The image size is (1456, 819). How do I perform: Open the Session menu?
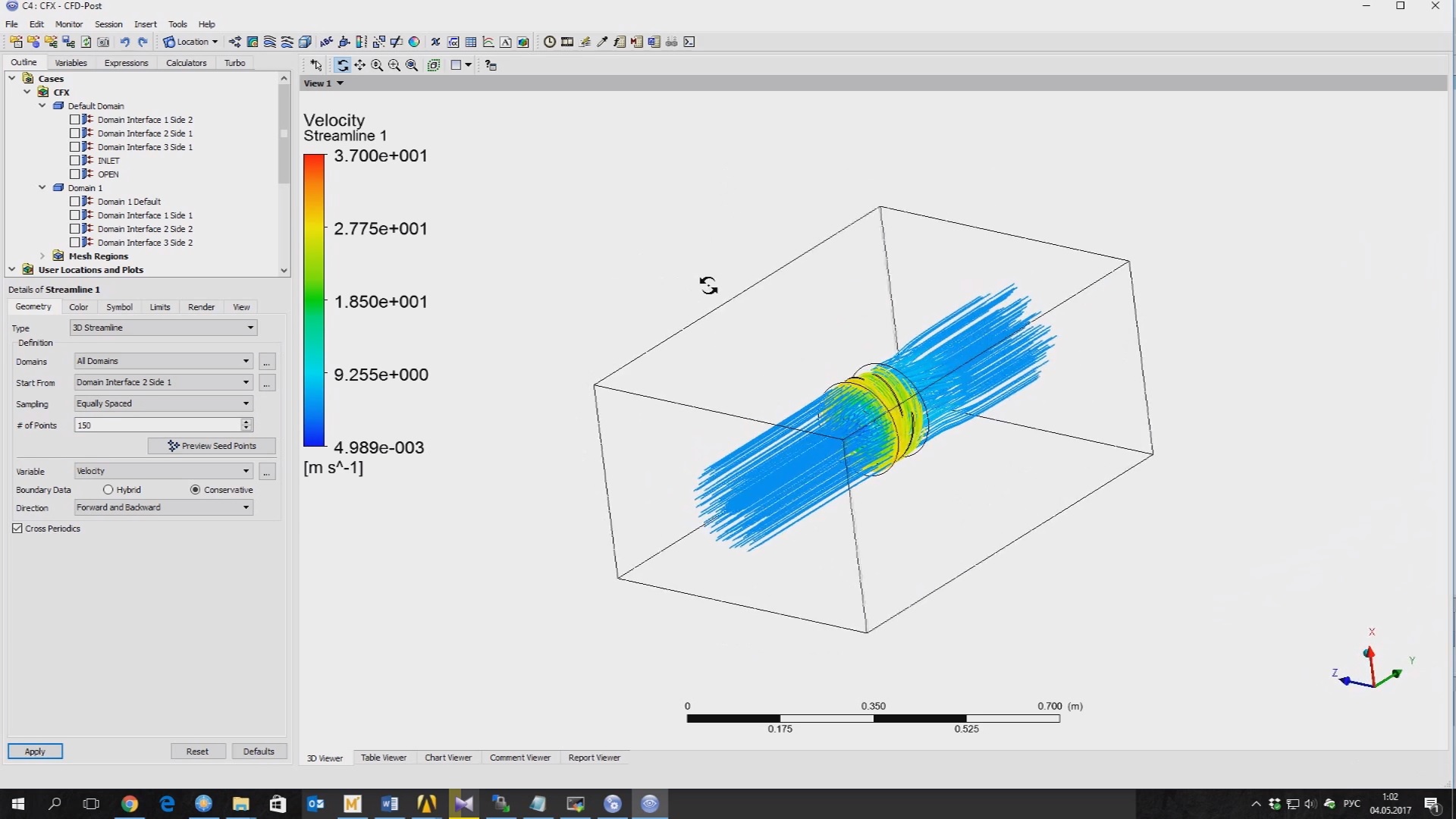[108, 24]
